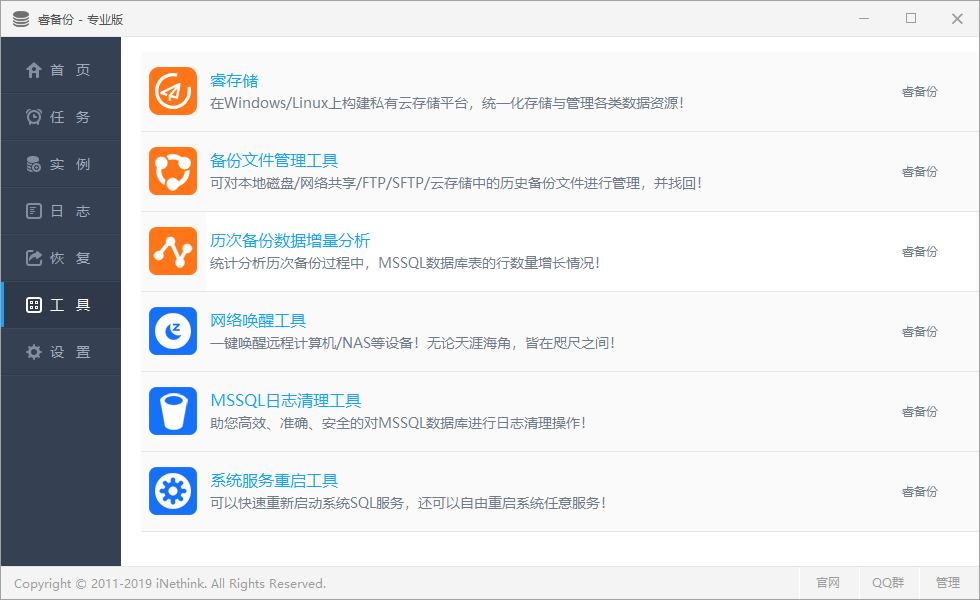The width and height of the screenshot is (980, 600).
Task: Click the home house icon in sidebar
Action: (34, 70)
